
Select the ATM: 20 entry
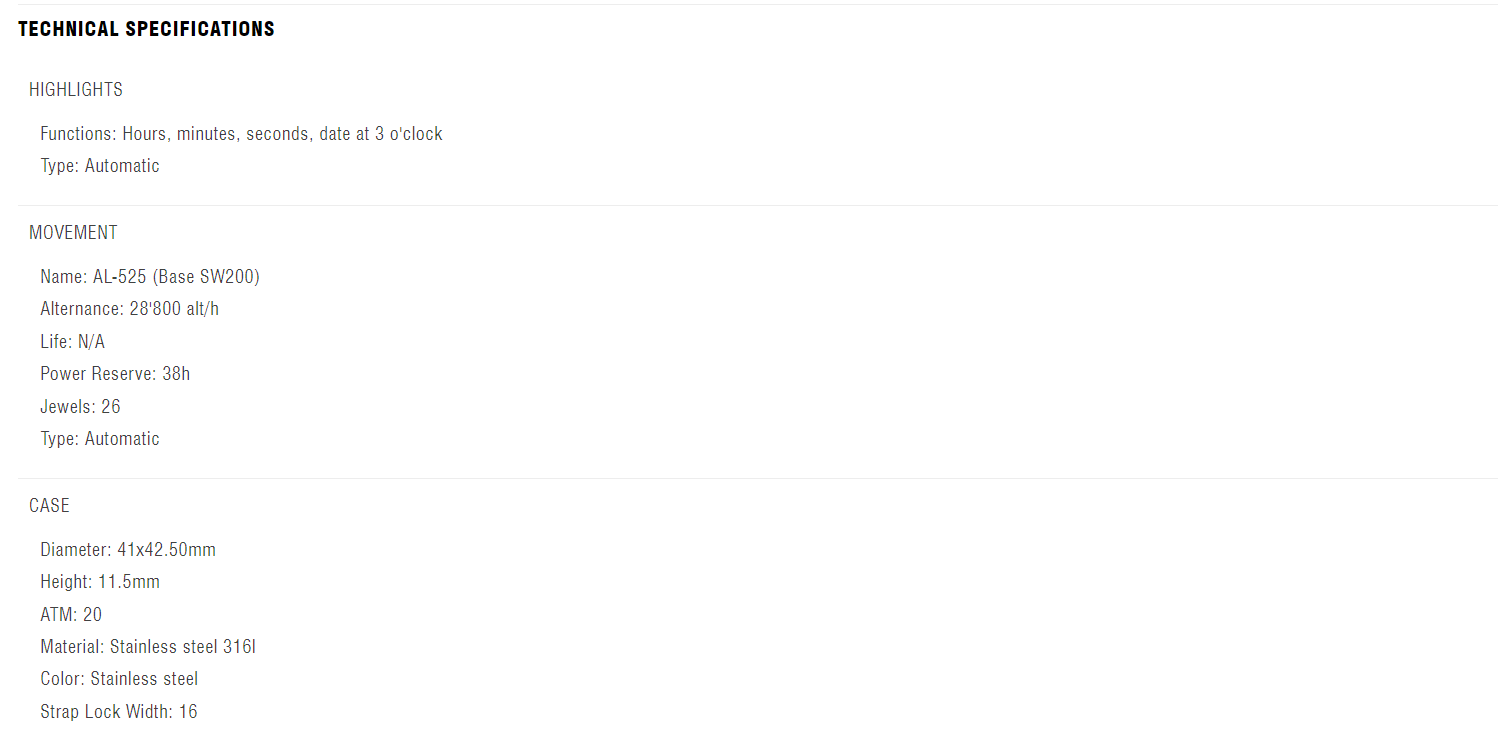pos(71,615)
